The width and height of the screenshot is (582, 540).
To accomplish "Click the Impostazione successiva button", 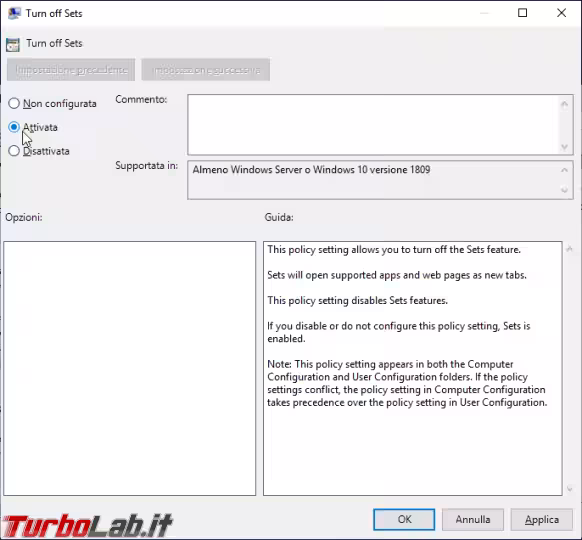I will coord(206,69).
